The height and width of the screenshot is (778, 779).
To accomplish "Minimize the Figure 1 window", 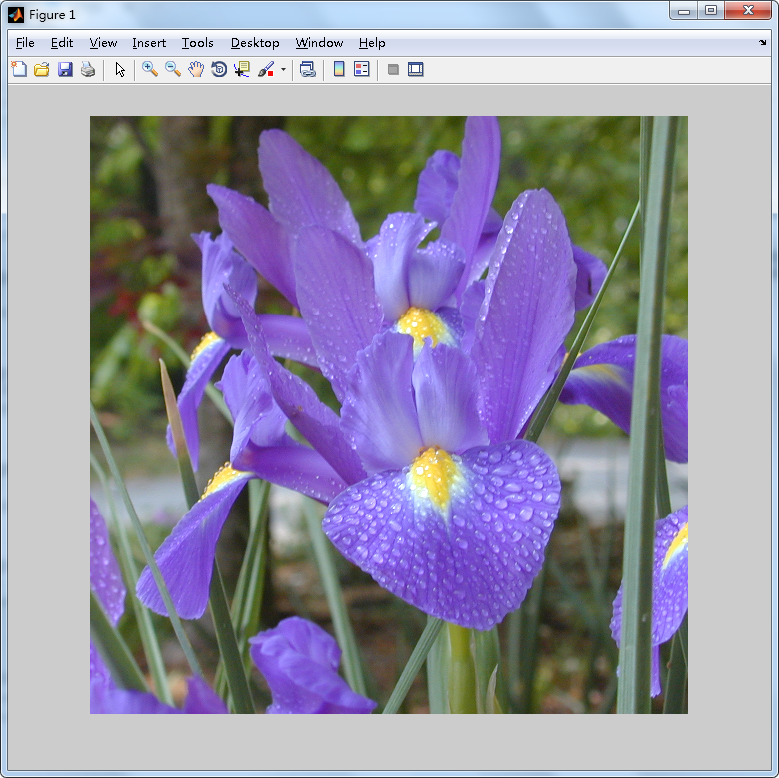I will [x=684, y=11].
